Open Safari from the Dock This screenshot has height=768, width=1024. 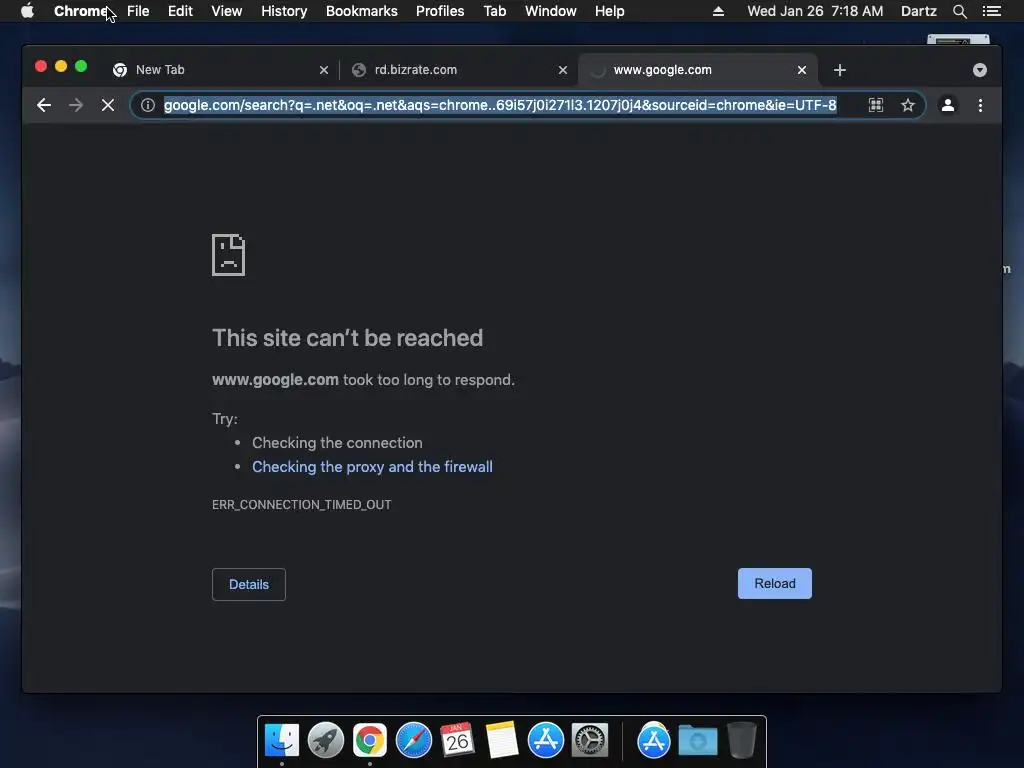(x=414, y=741)
